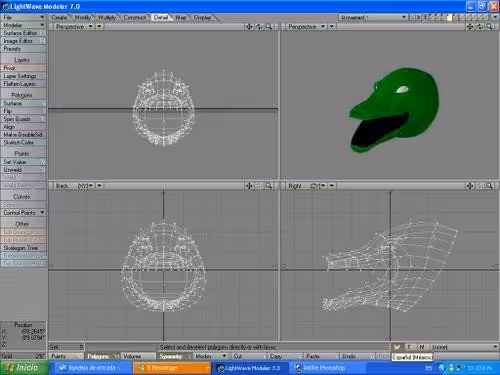Click the Presets button
This screenshot has height=375, width=500.
[23, 49]
